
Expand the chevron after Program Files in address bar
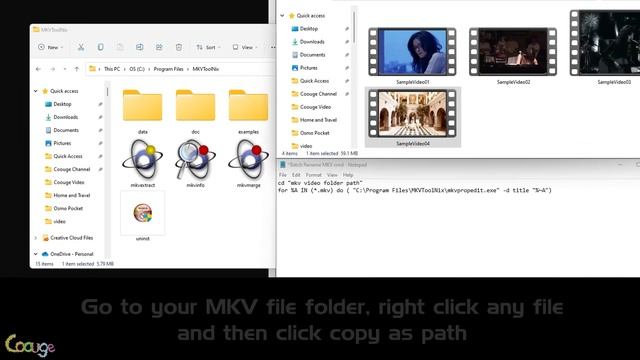[x=188, y=69]
